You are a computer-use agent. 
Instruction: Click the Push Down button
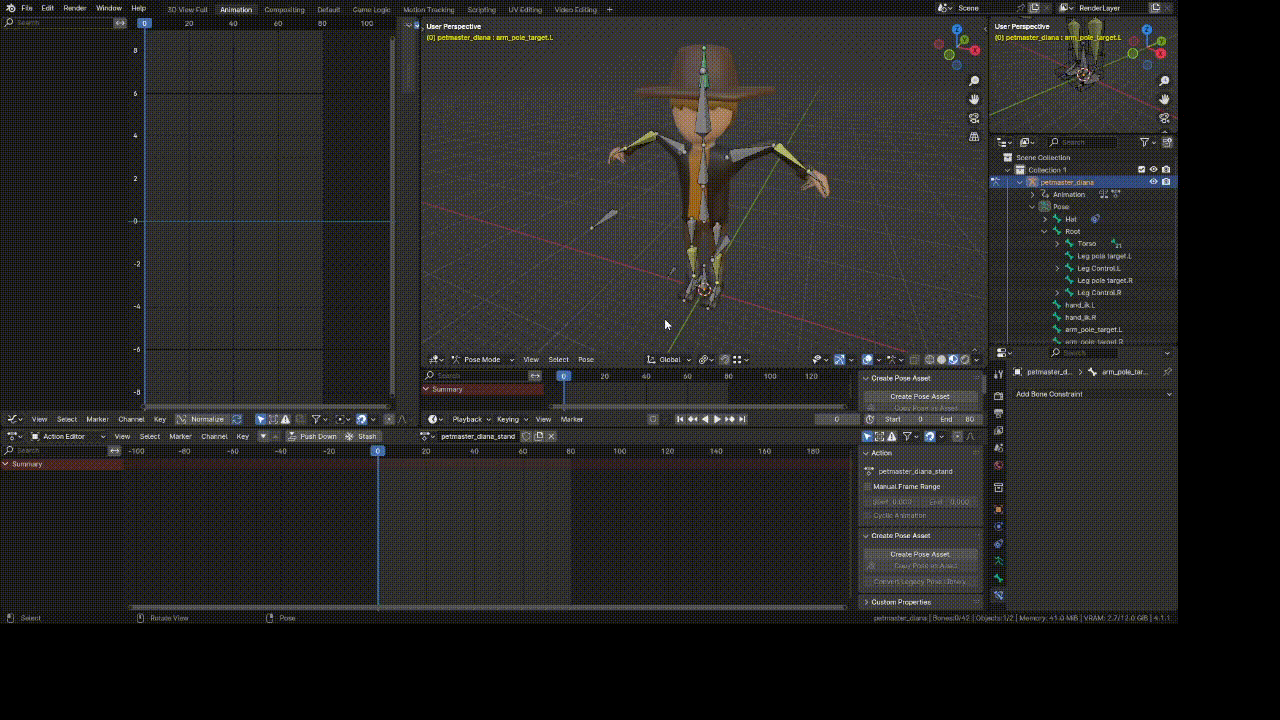point(312,436)
